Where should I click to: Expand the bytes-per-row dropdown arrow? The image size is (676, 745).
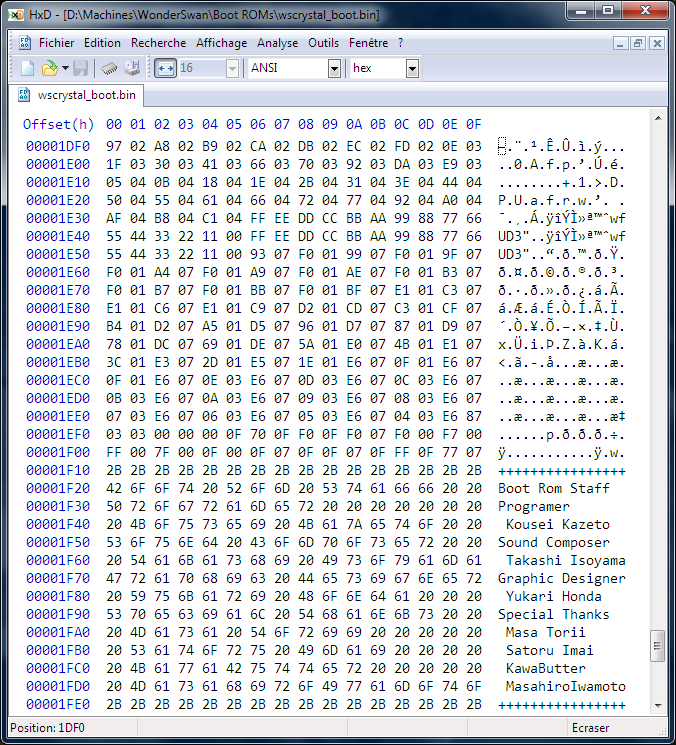pos(232,68)
